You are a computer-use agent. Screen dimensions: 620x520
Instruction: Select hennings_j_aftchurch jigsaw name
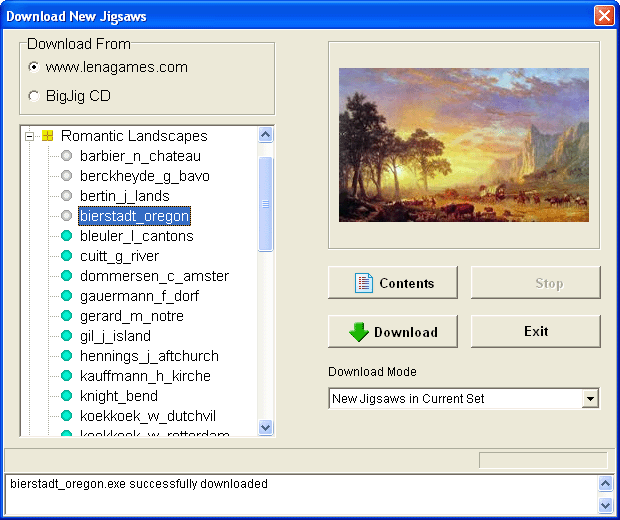[149, 356]
